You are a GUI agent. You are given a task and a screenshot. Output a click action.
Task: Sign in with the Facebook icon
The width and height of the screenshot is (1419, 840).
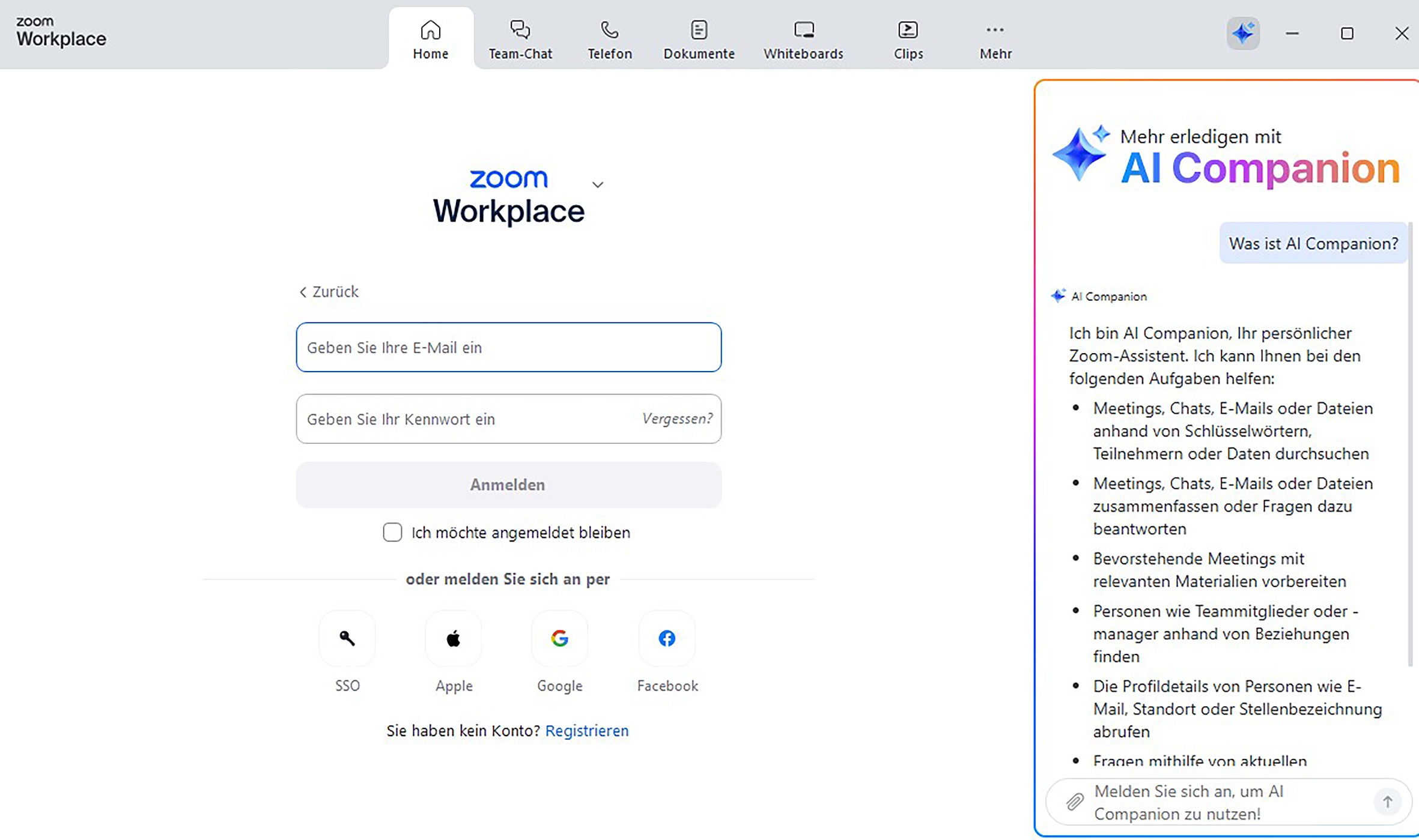click(x=667, y=638)
